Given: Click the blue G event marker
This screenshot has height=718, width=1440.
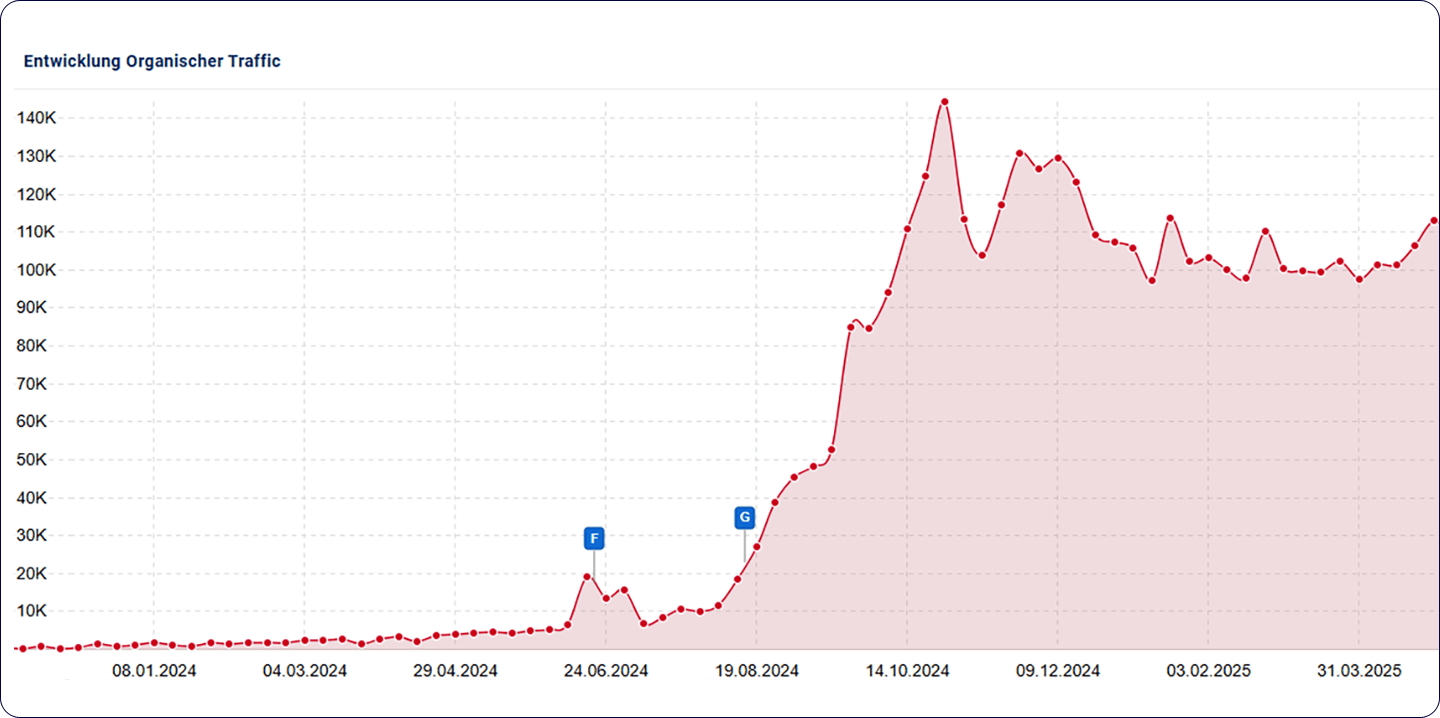Looking at the screenshot, I should [x=744, y=517].
